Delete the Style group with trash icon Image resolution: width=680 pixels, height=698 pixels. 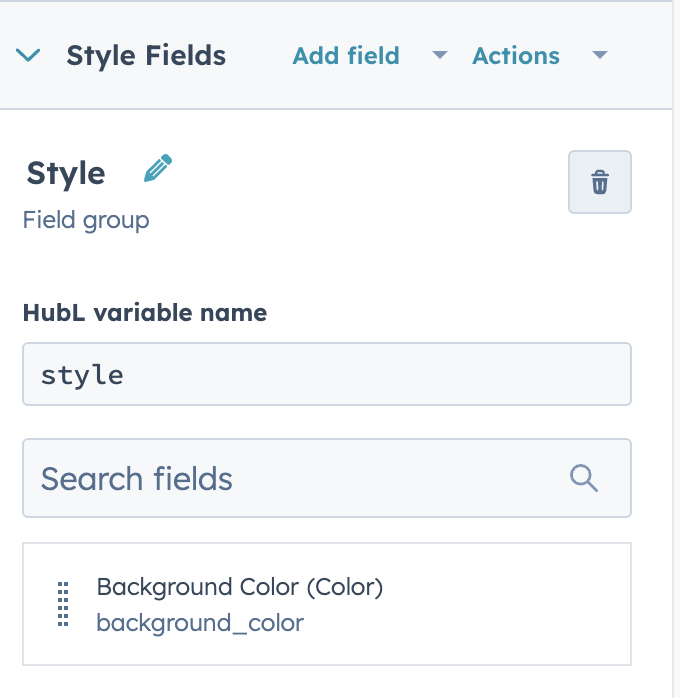[x=599, y=182]
